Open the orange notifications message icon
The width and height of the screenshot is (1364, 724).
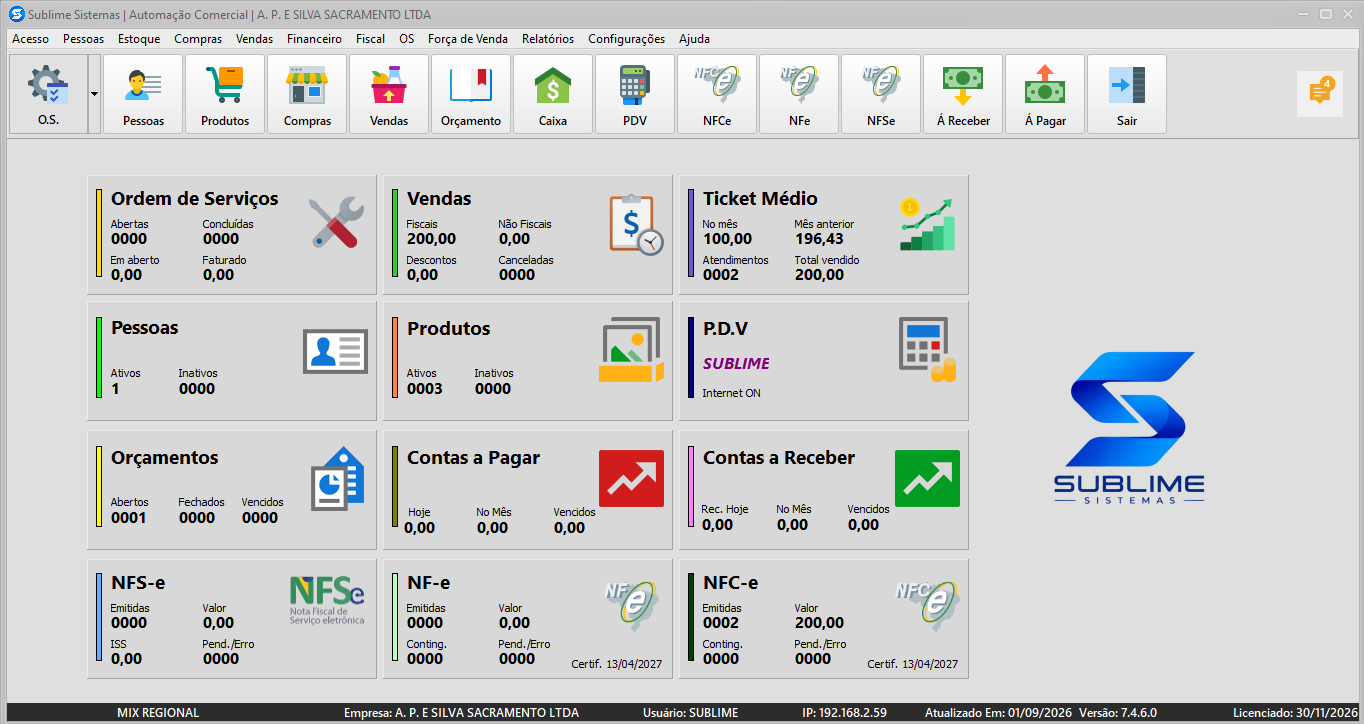click(x=1320, y=93)
